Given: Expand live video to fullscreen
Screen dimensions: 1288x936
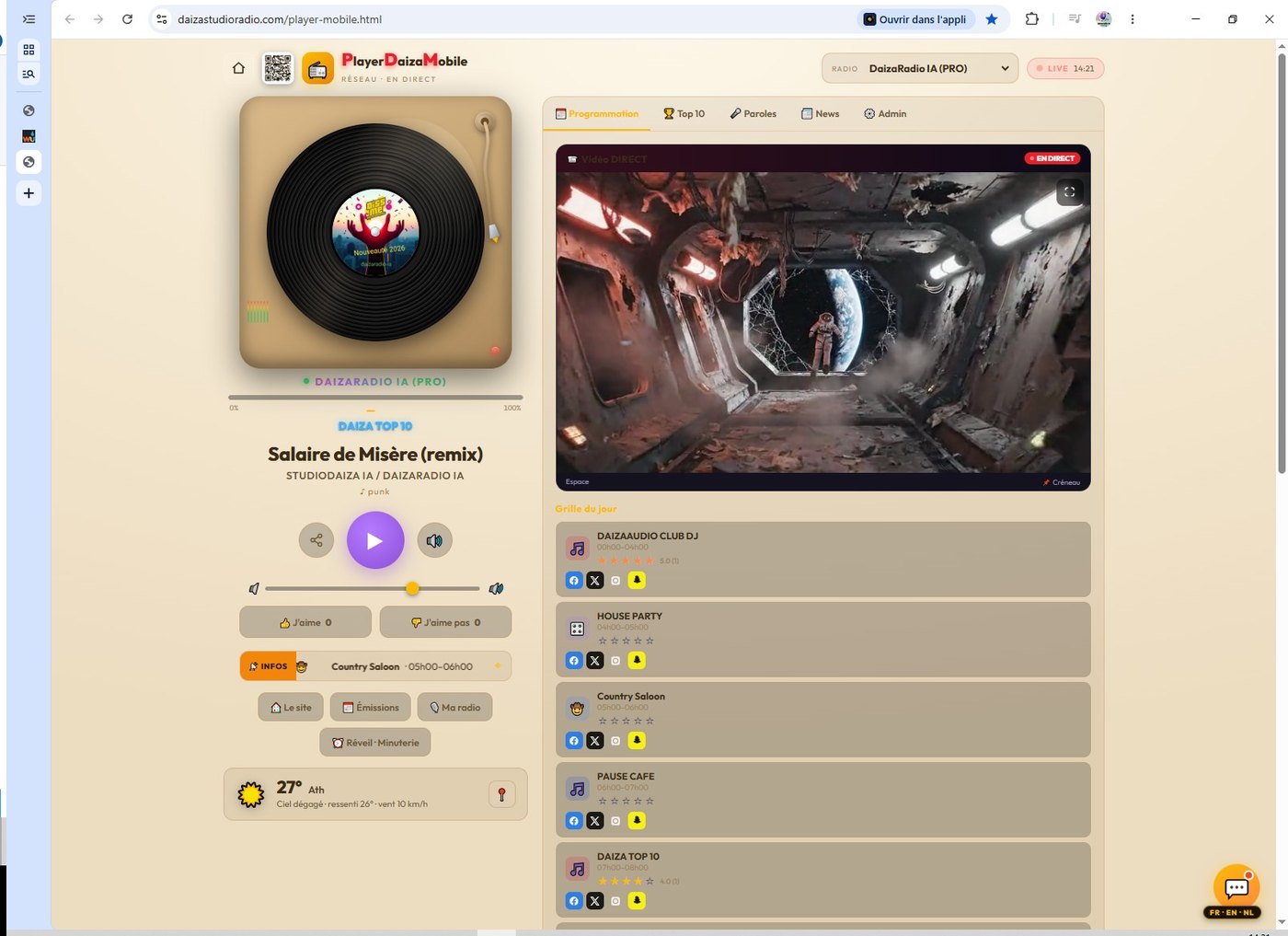Looking at the screenshot, I should pos(1069,192).
